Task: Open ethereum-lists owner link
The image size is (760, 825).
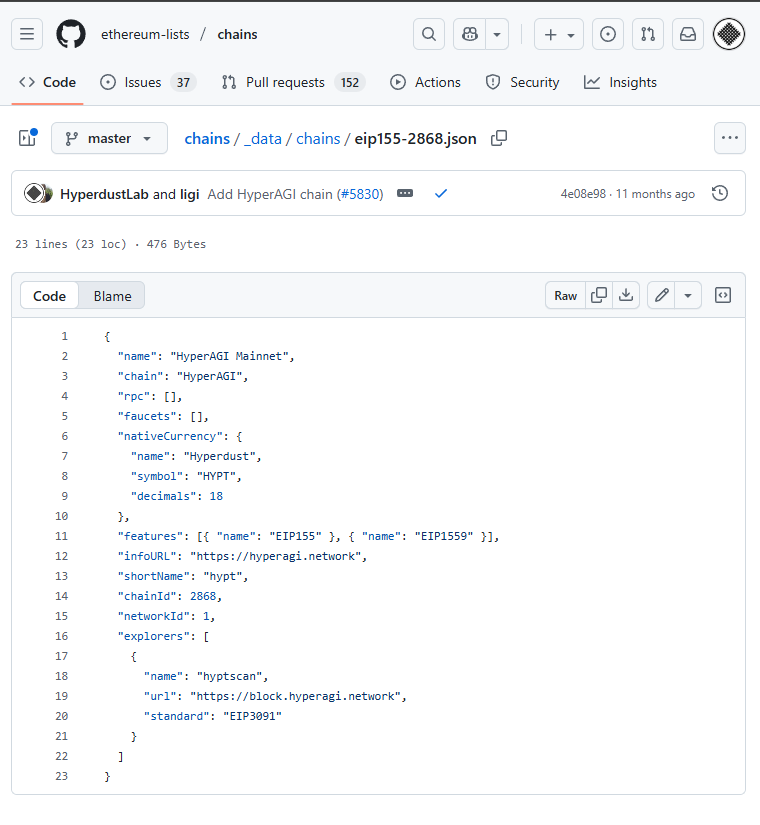Action: click(x=145, y=34)
